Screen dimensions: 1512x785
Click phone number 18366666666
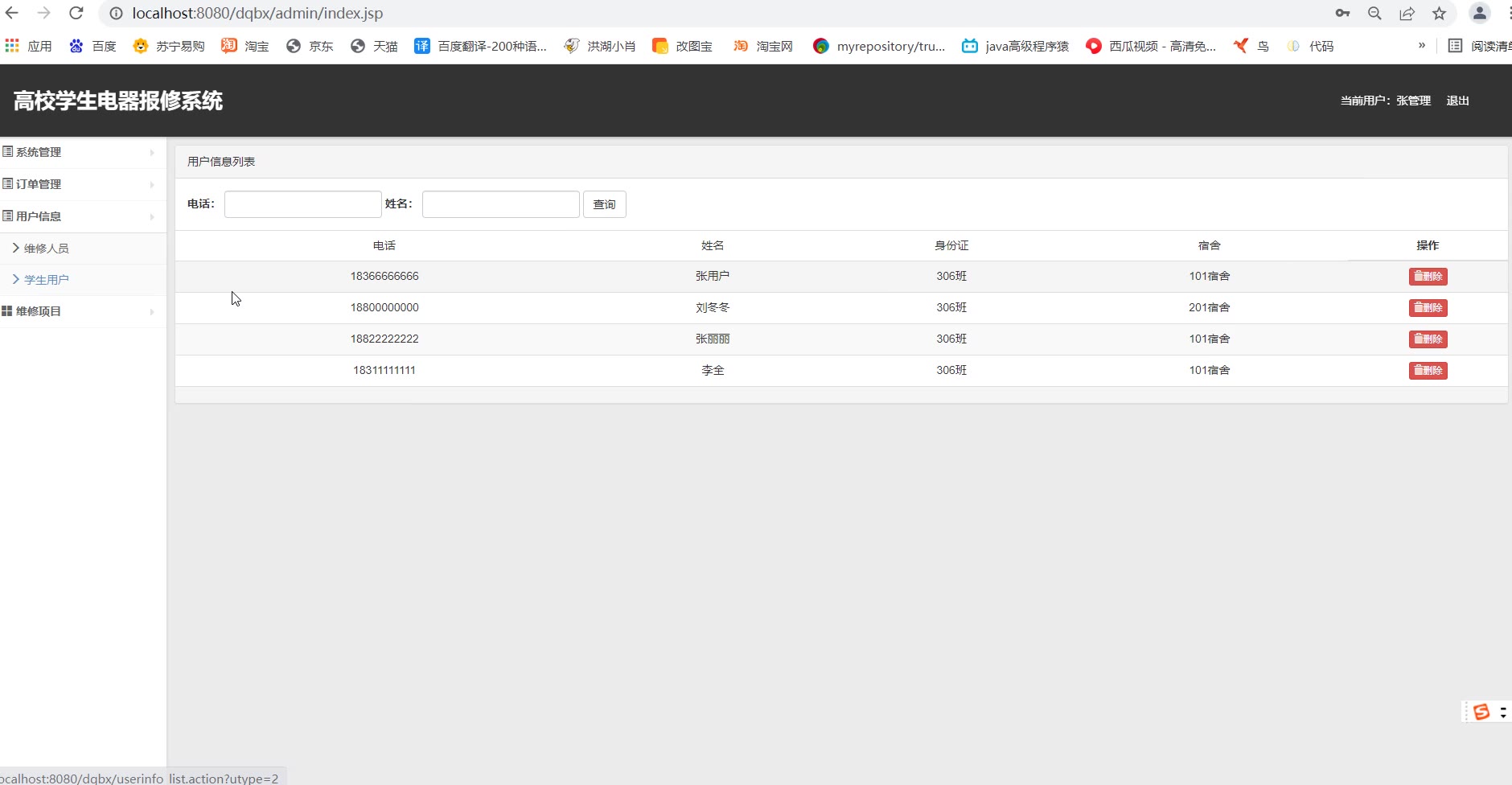(384, 276)
